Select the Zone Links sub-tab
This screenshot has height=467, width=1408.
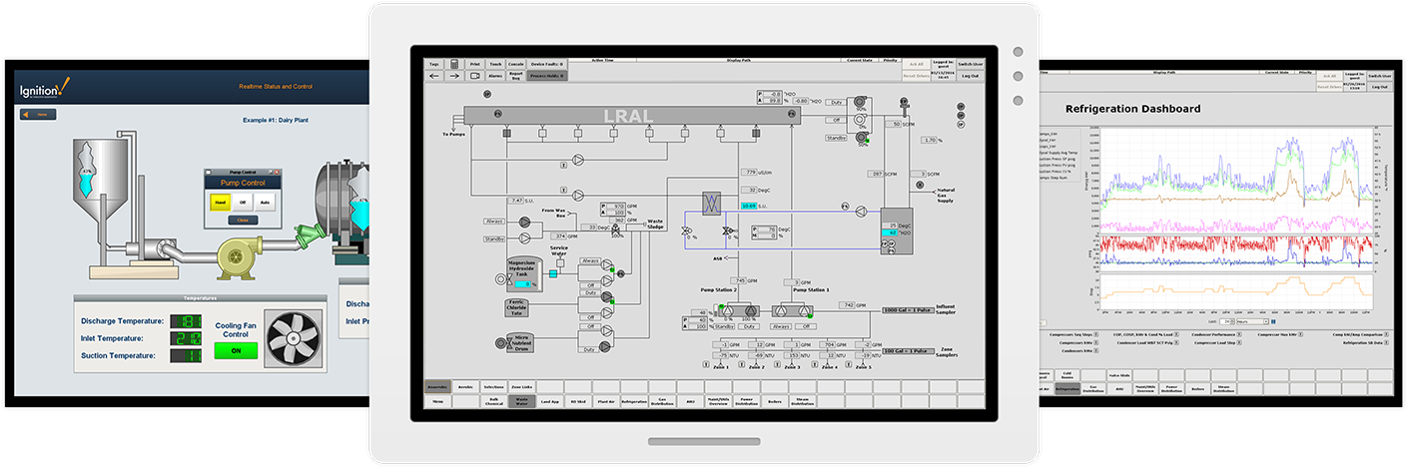(522, 387)
